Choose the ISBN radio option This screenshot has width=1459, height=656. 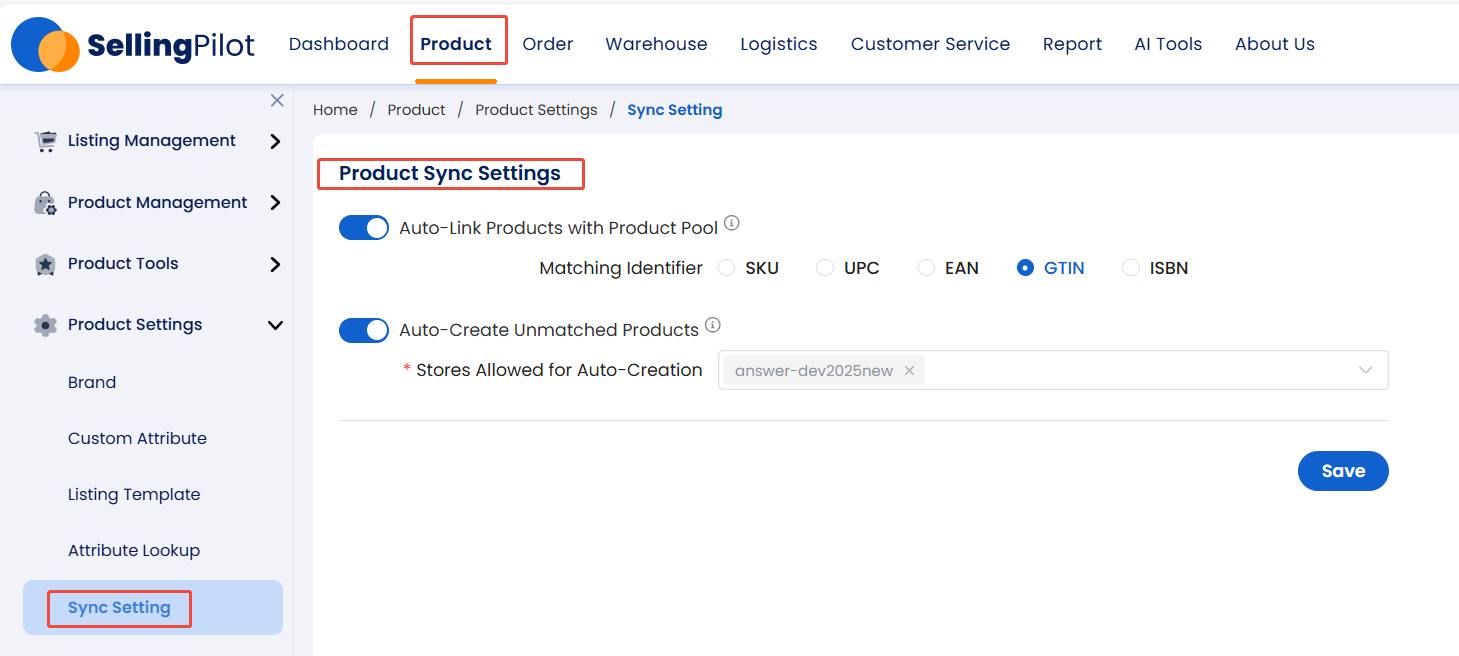click(1131, 268)
